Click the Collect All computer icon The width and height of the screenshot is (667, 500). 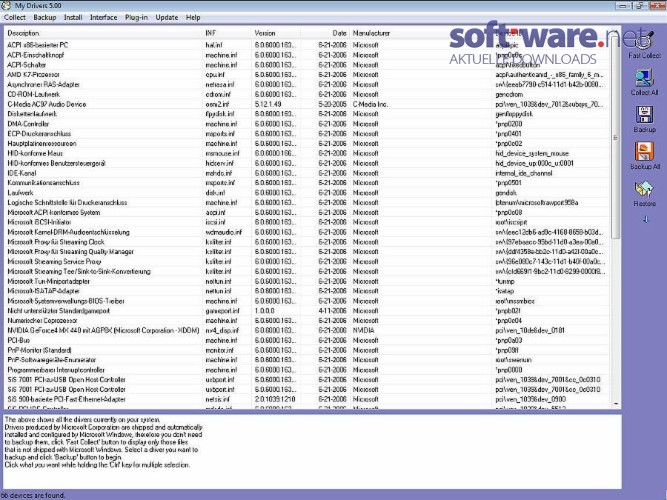(x=644, y=77)
